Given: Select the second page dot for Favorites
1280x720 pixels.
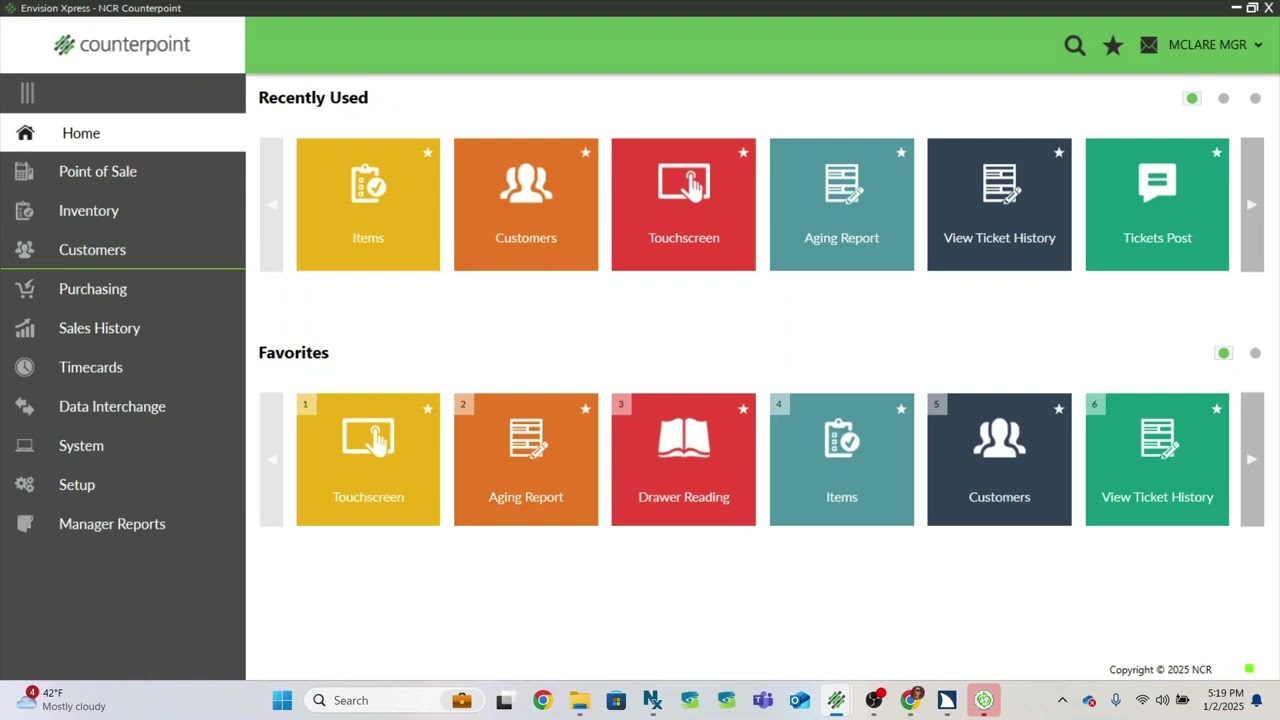Looking at the screenshot, I should pyautogui.click(x=1255, y=353).
